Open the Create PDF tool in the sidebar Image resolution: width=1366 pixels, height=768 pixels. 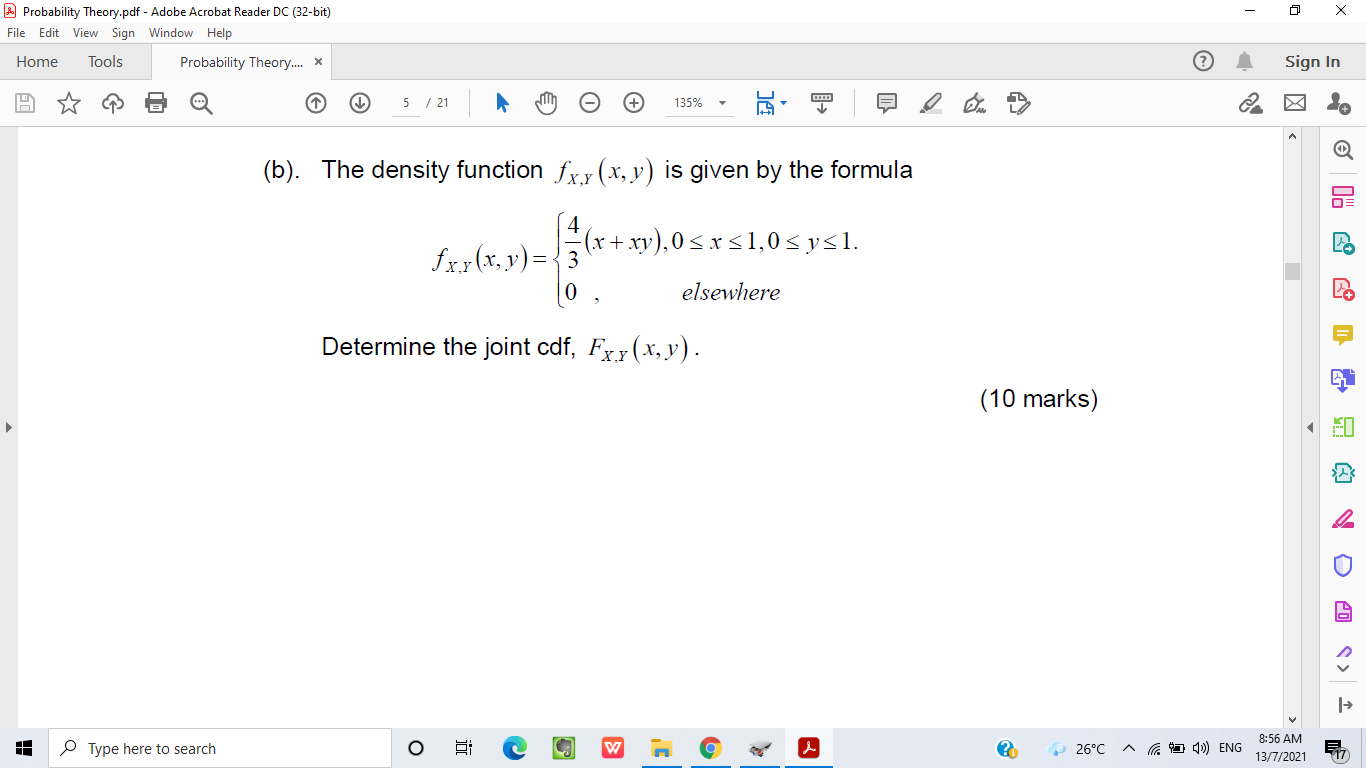1343,288
